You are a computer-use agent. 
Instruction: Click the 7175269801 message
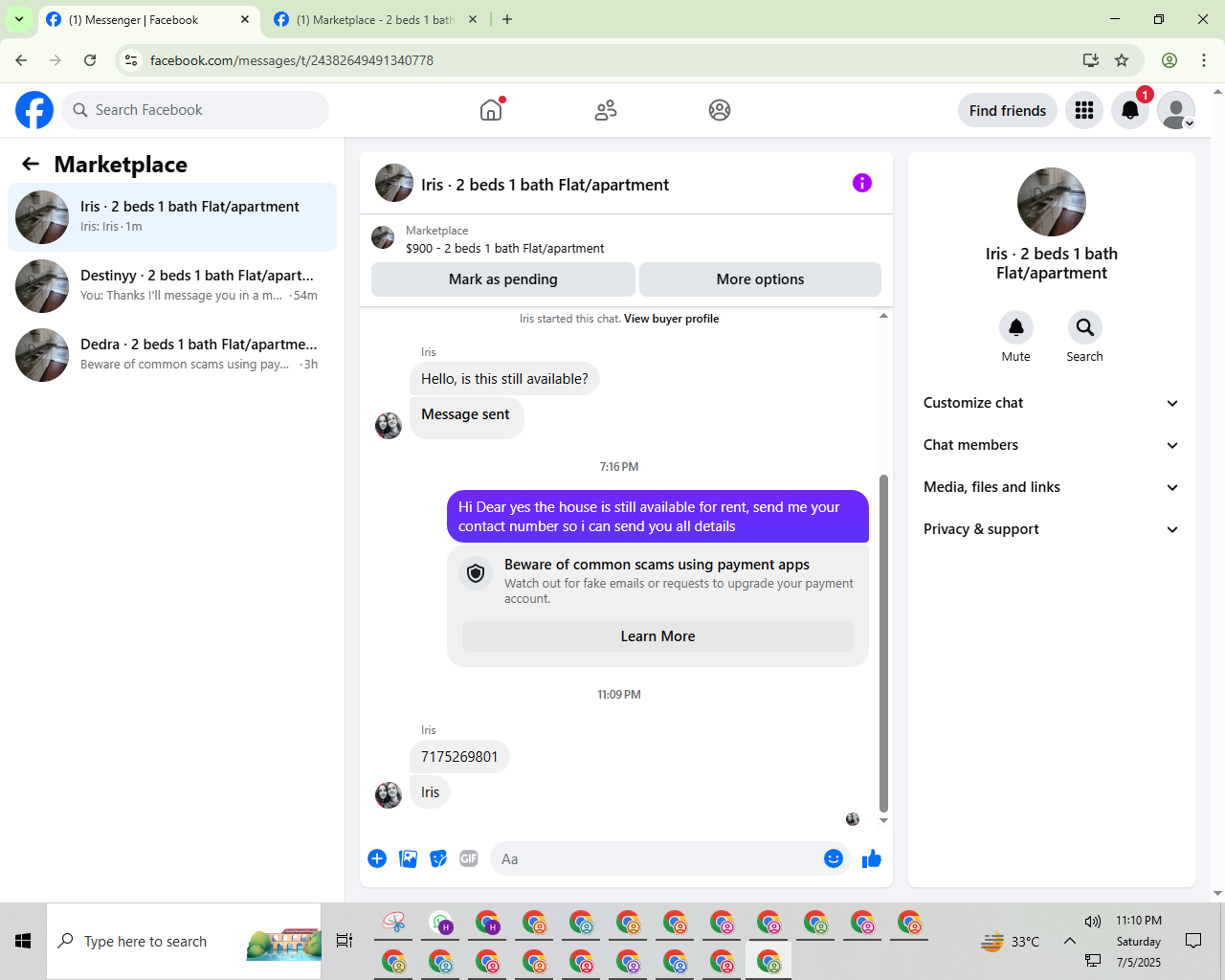click(459, 757)
